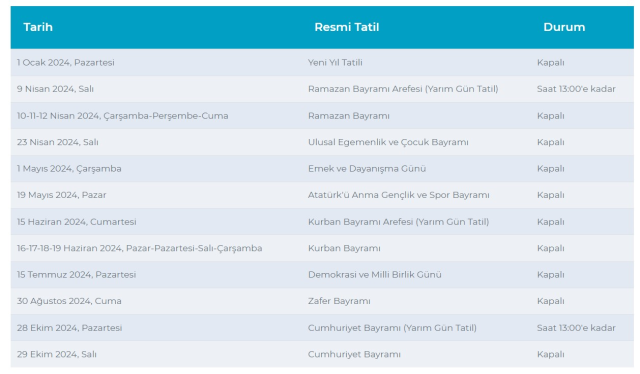Click the Durum column header
The width and height of the screenshot is (640, 374).
click(x=564, y=27)
